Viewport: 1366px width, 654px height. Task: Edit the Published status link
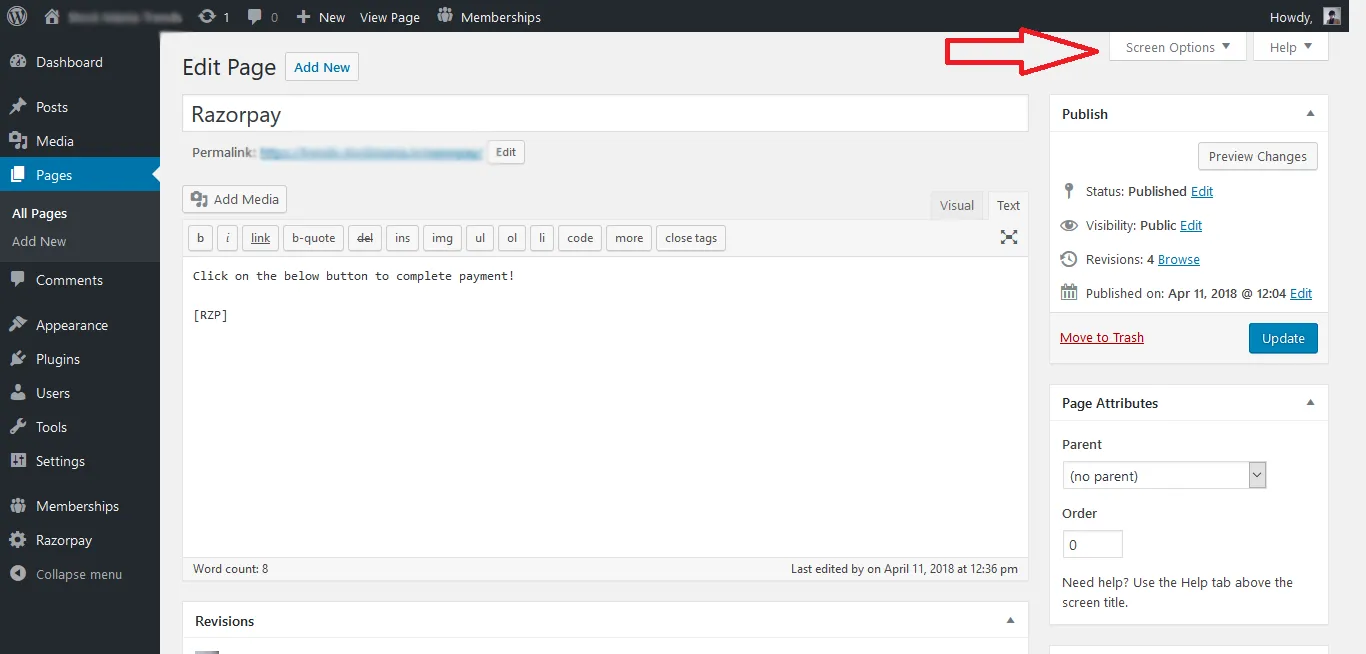pos(1202,191)
